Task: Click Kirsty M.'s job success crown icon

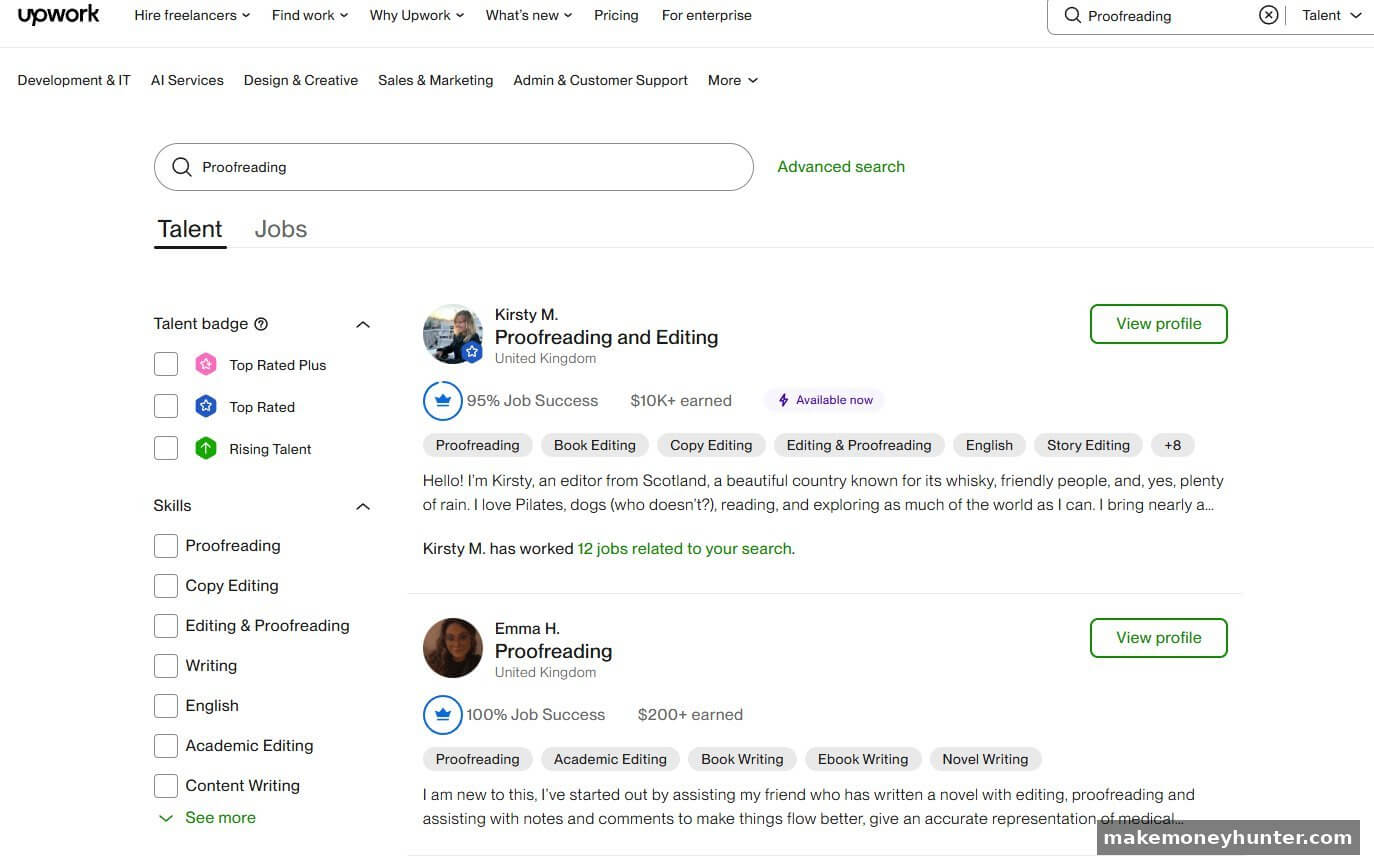Action: pyautogui.click(x=442, y=401)
